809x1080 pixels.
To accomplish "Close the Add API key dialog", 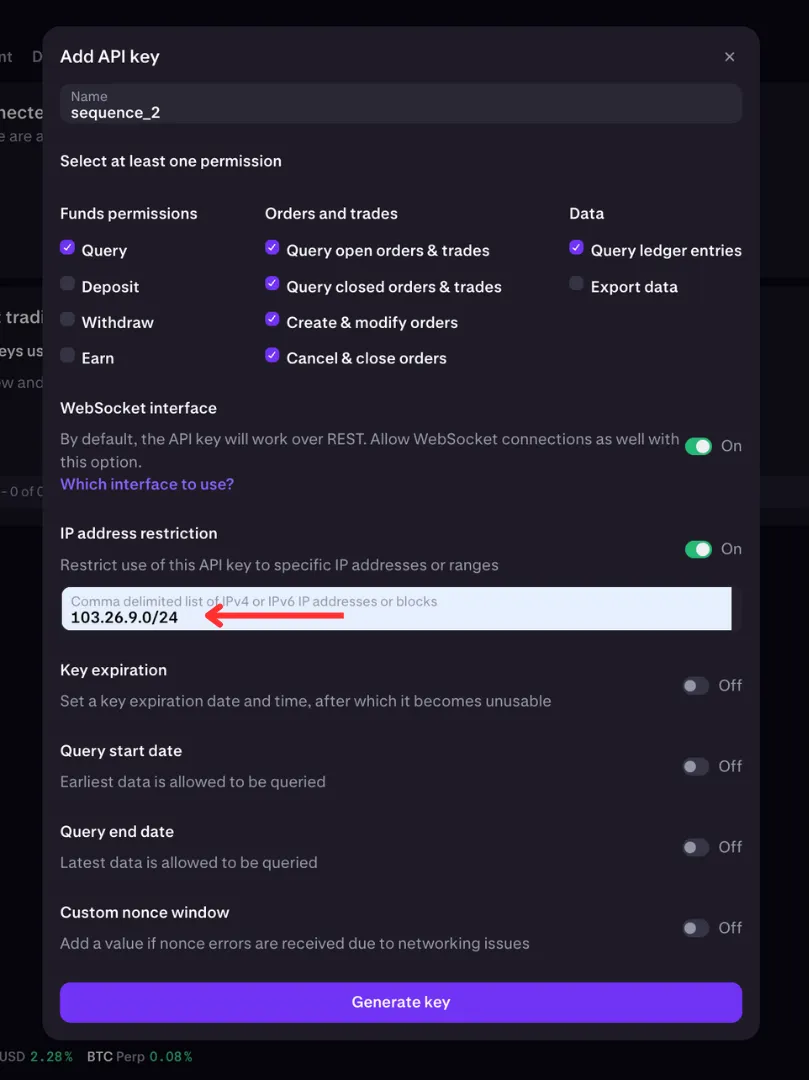I will [729, 56].
